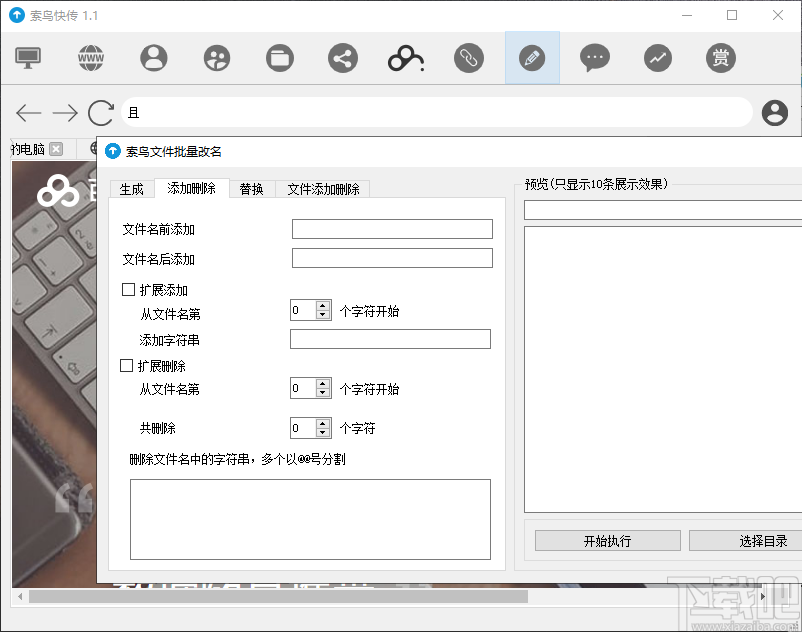
Task: Click inside the 文件名前添加 input field
Action: tap(390, 228)
